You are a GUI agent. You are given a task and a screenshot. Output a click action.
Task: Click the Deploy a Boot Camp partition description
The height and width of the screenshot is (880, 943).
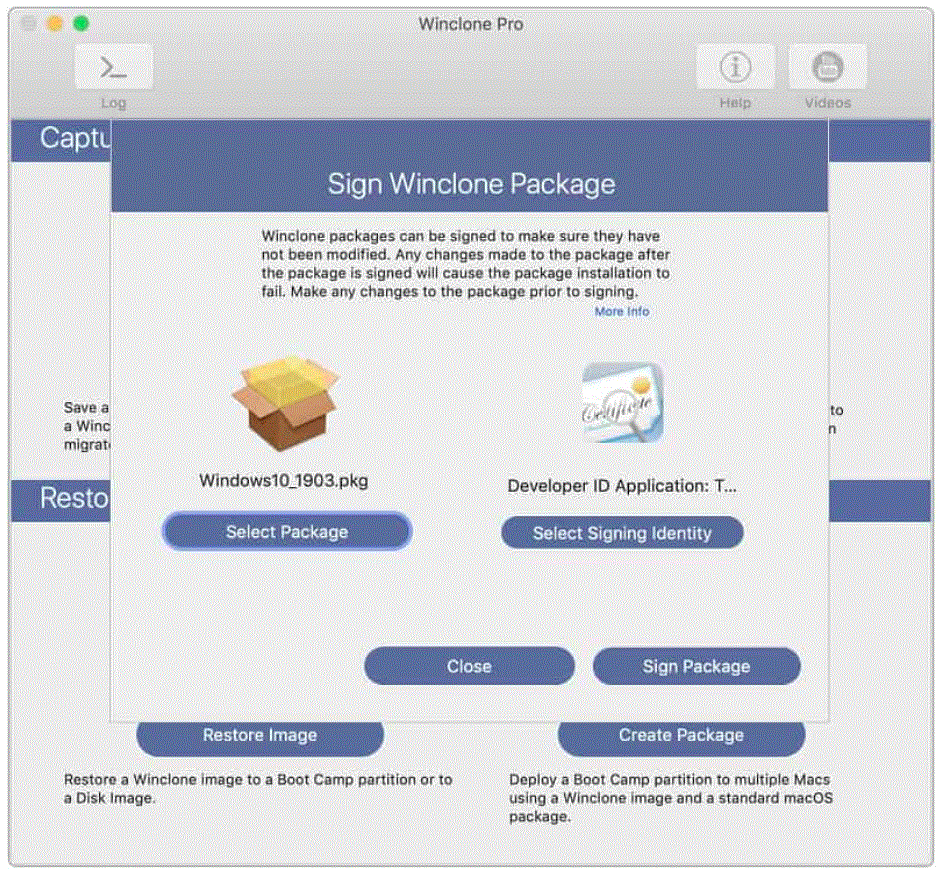(x=671, y=798)
